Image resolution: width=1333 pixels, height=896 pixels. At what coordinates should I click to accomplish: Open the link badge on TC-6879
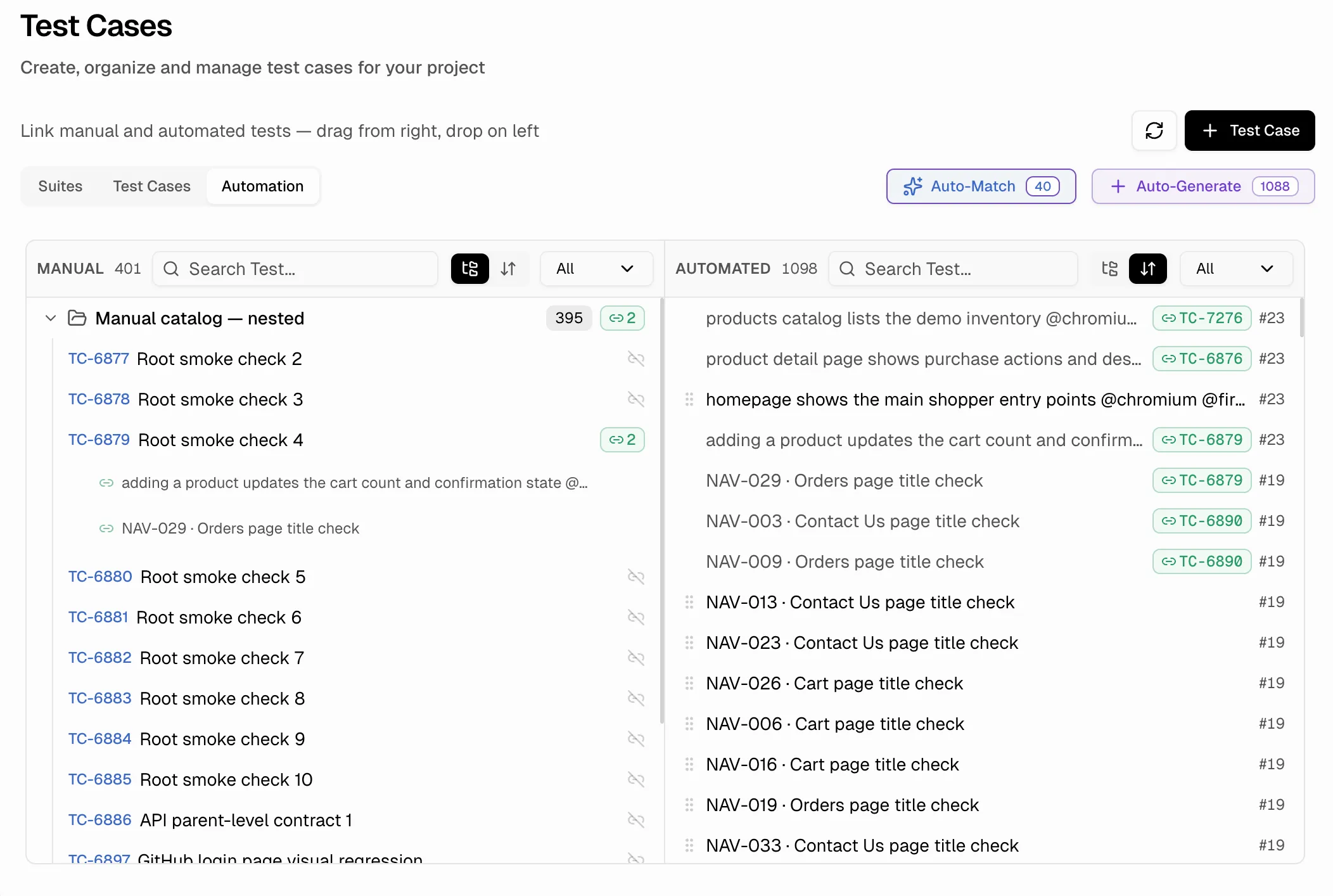pos(622,439)
